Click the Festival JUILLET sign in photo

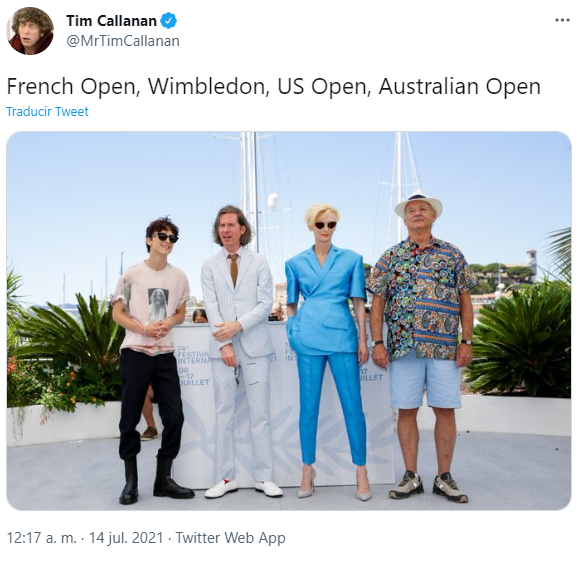click(x=193, y=366)
